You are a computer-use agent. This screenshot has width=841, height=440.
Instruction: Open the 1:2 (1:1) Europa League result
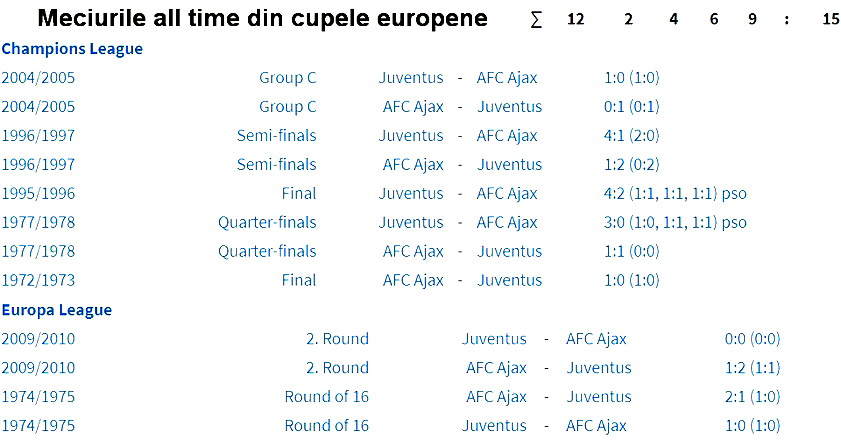(753, 368)
